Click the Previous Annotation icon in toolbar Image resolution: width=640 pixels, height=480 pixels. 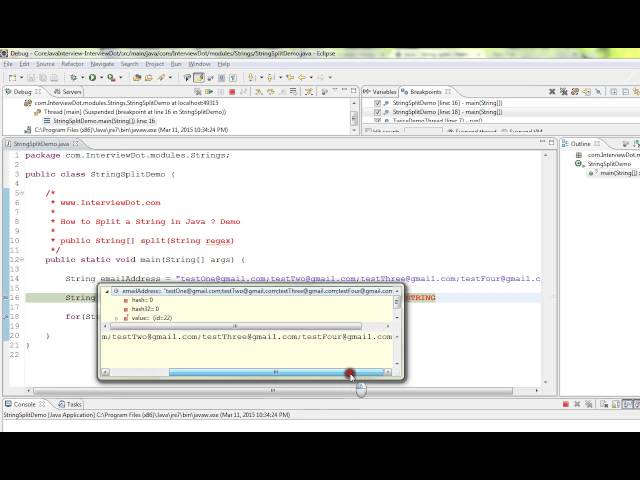271,77
